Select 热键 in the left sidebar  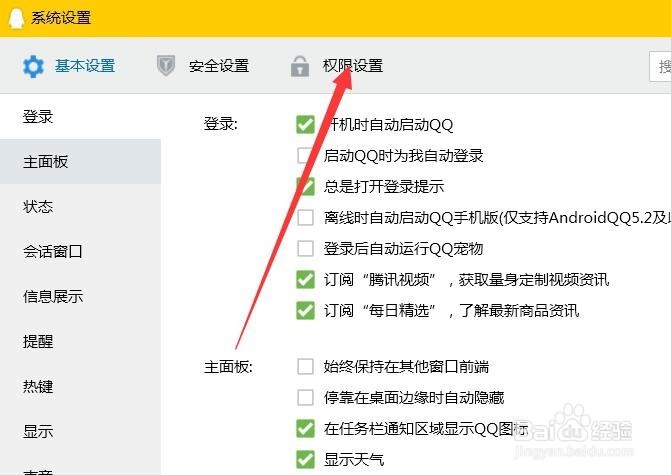pyautogui.click(x=80, y=386)
